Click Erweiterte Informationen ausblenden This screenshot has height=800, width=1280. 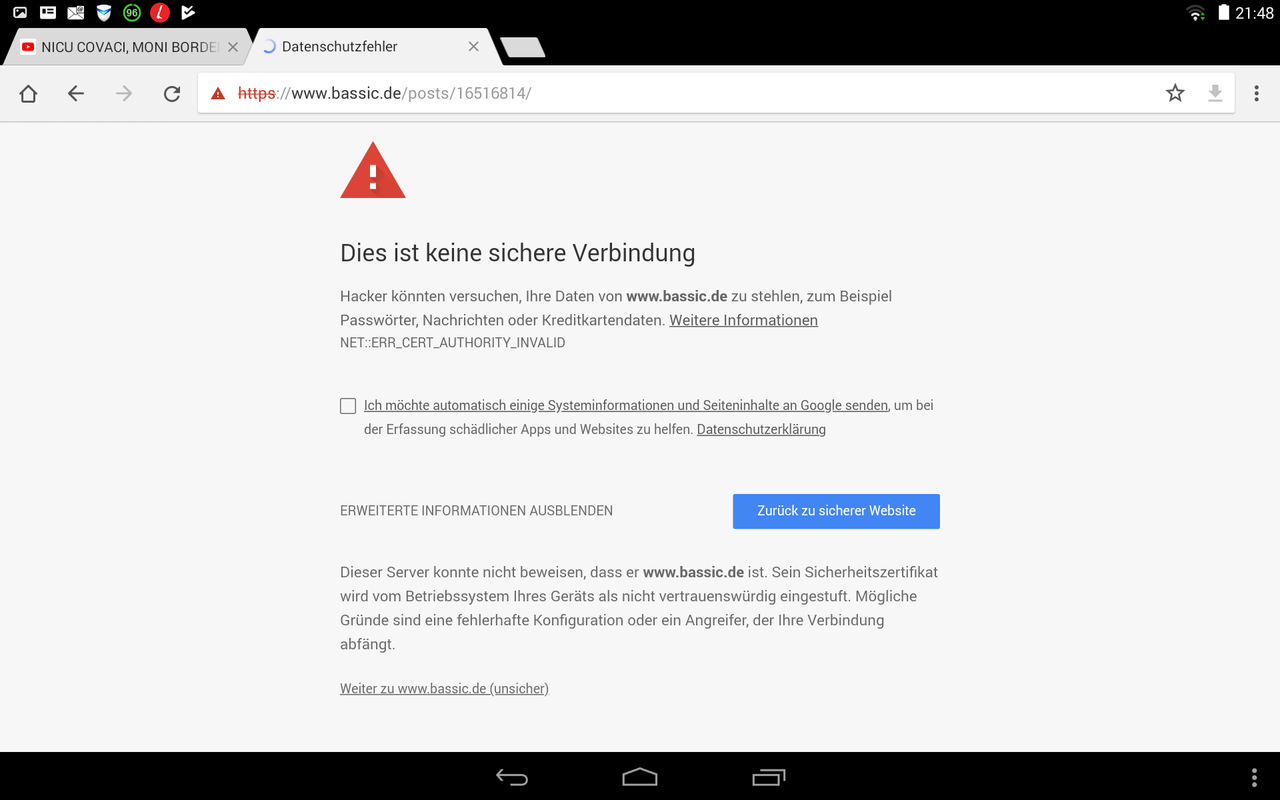476,511
